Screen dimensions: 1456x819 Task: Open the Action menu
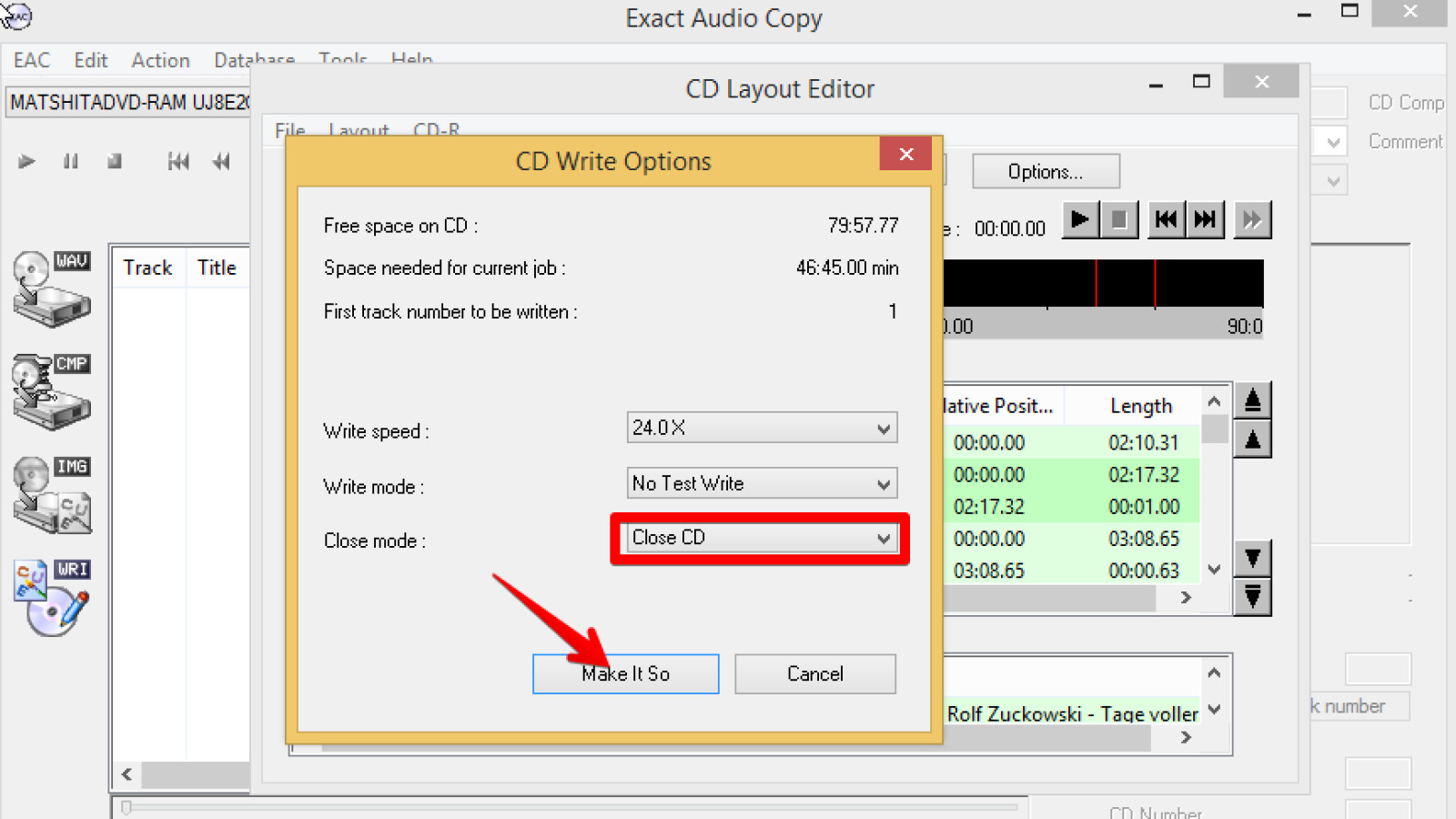tap(161, 60)
